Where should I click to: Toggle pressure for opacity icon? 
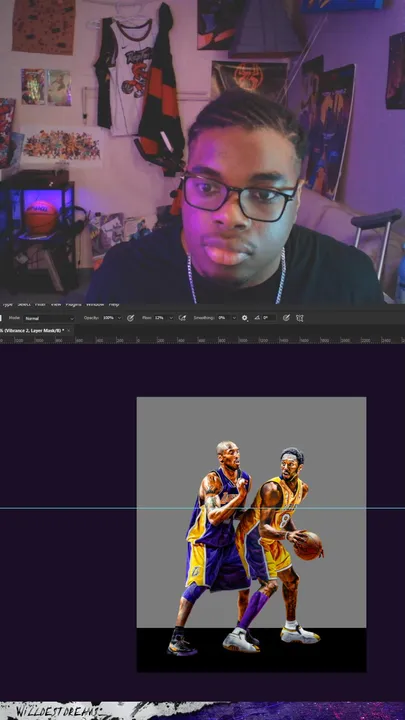click(x=130, y=318)
